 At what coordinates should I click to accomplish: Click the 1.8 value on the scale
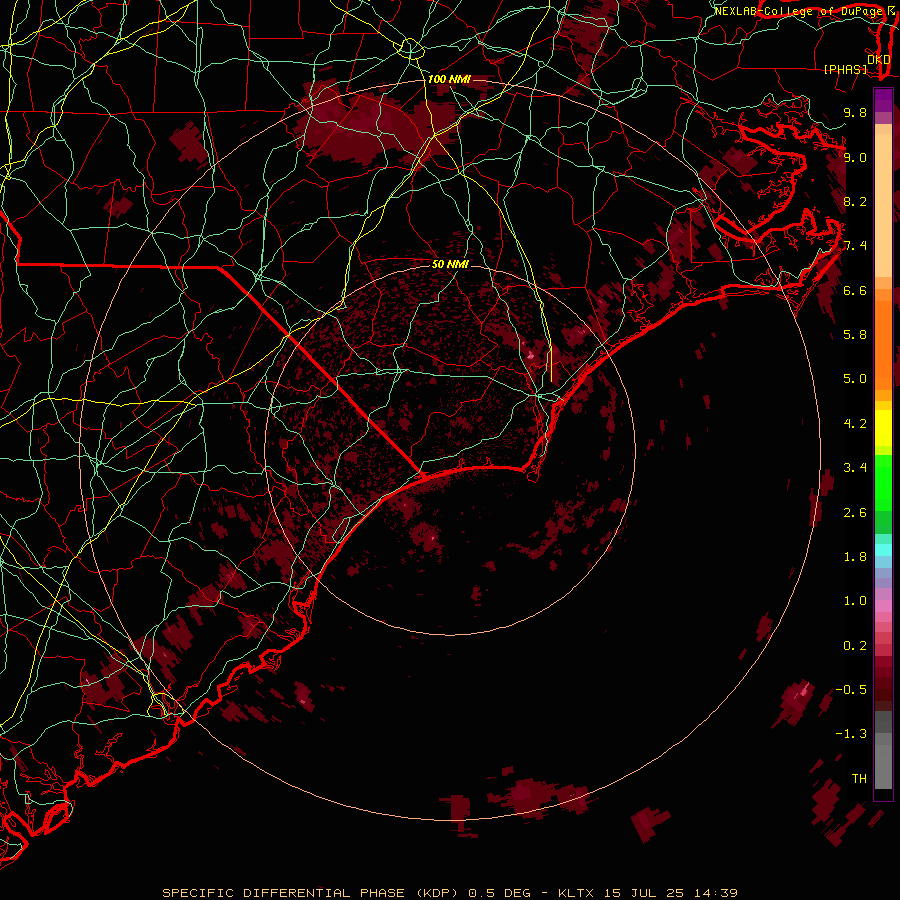coord(855,557)
